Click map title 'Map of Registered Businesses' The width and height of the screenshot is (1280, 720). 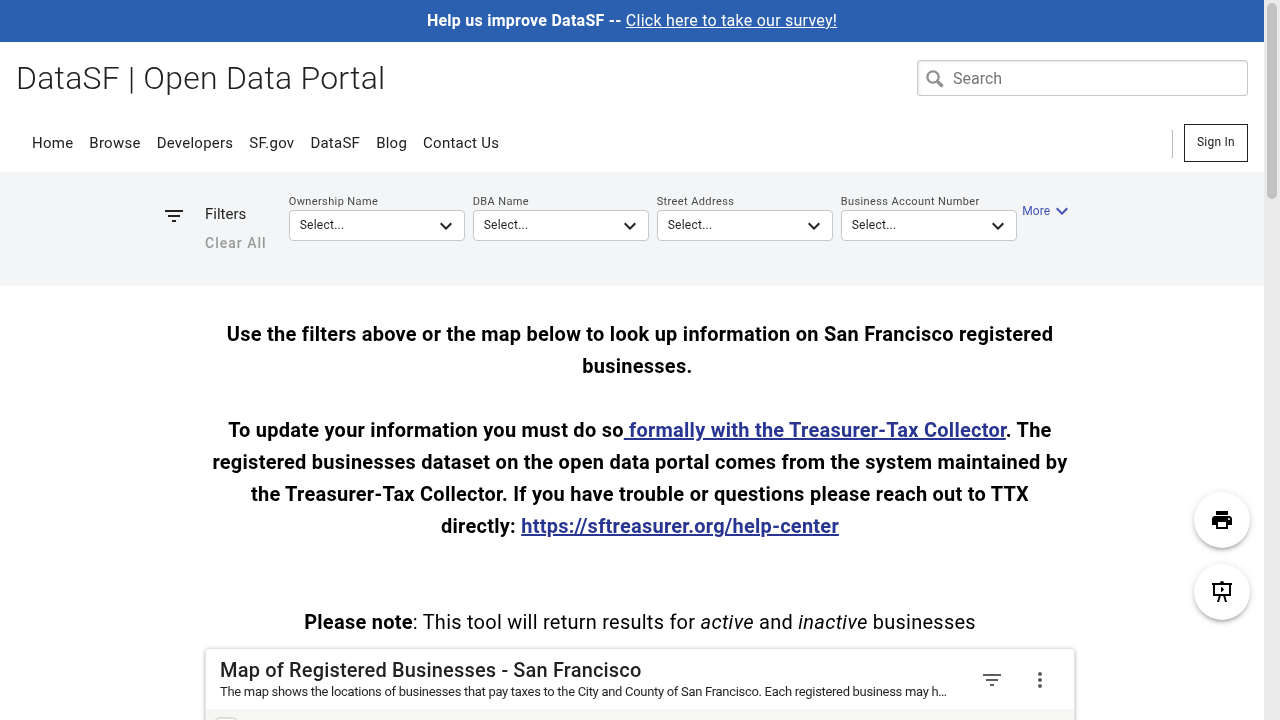pyautogui.click(x=430, y=670)
